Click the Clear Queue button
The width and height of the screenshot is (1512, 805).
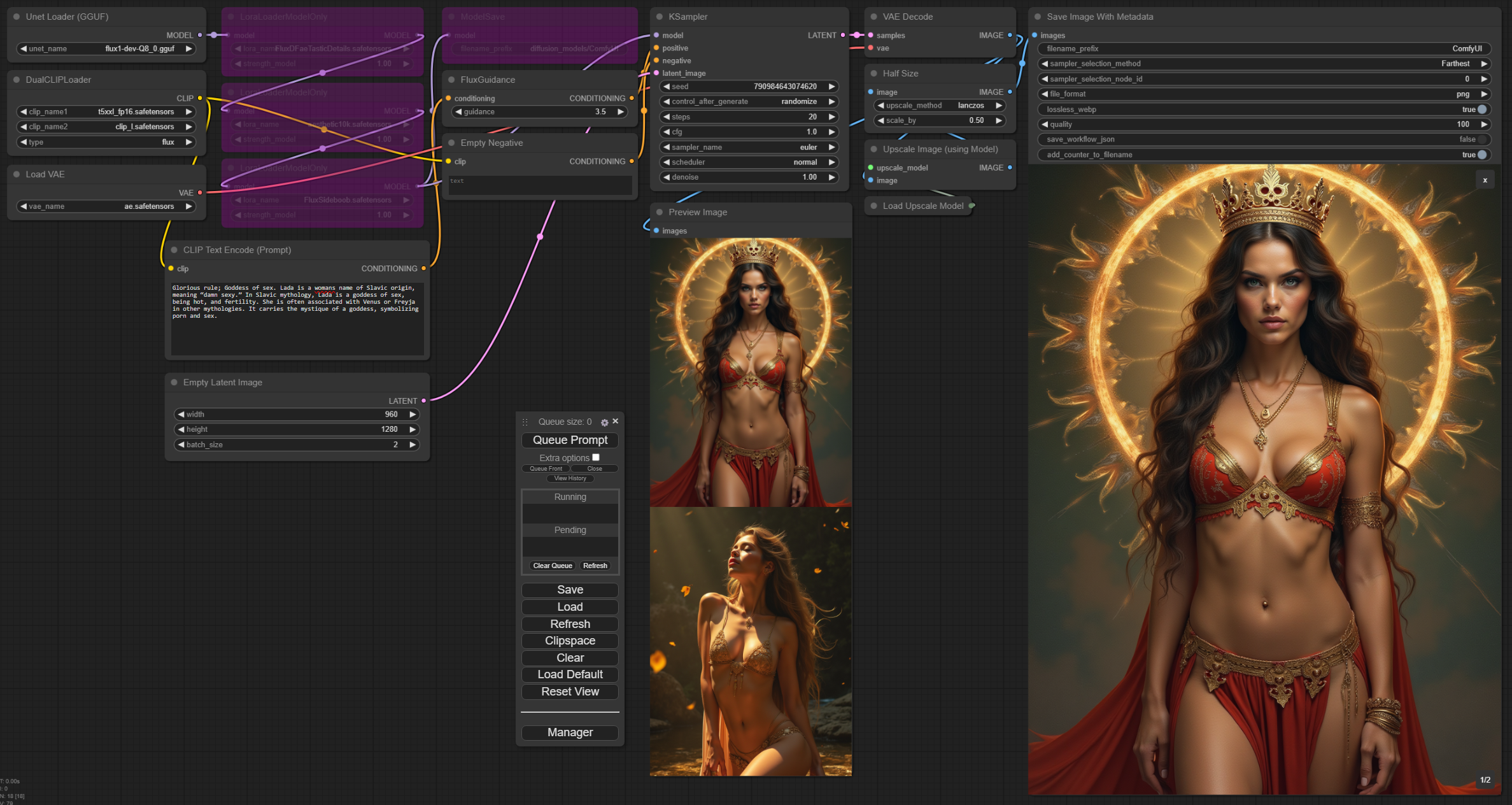[x=552, y=566]
